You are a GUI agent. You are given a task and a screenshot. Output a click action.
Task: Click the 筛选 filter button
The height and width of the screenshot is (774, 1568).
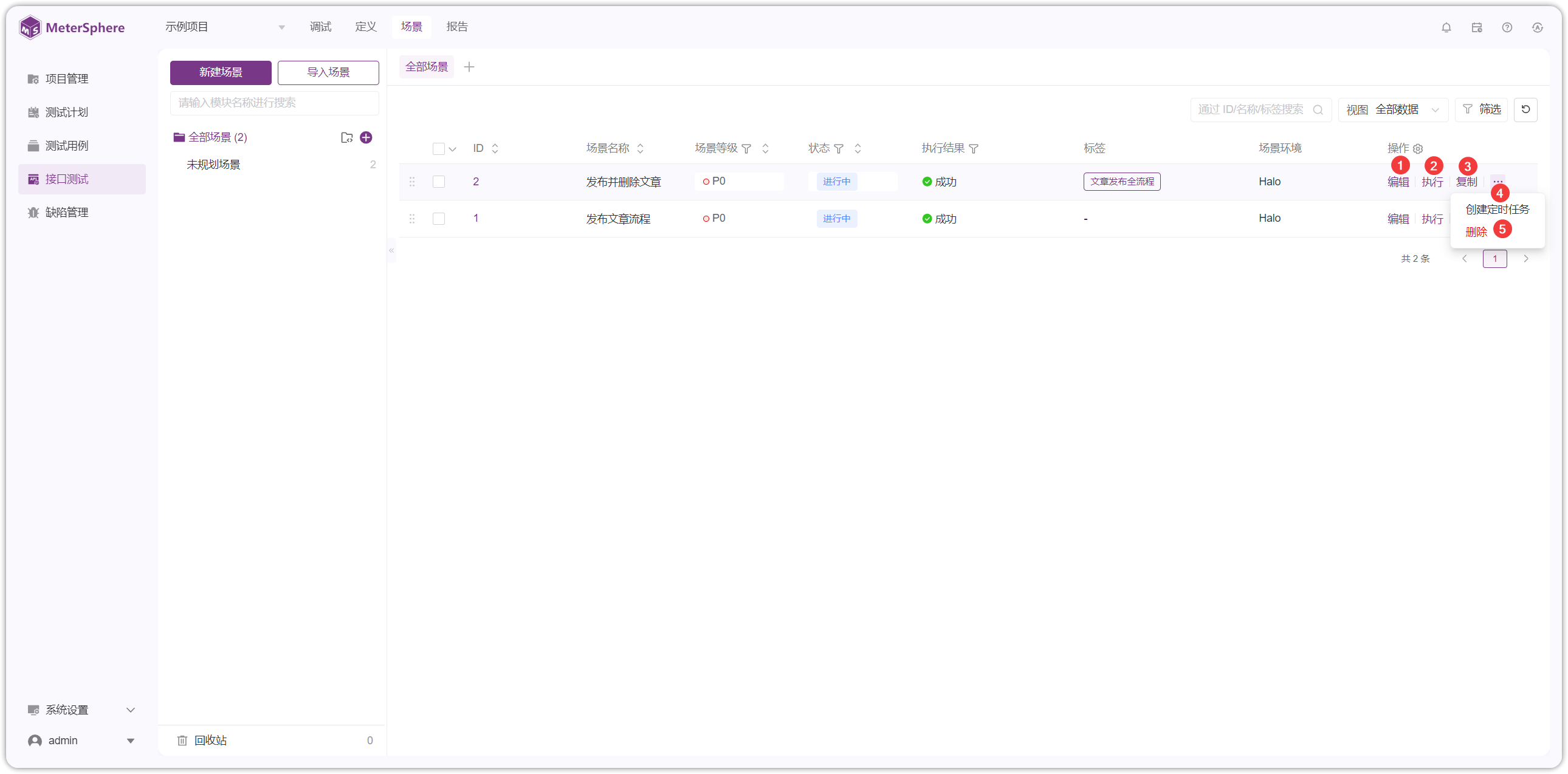(1482, 109)
